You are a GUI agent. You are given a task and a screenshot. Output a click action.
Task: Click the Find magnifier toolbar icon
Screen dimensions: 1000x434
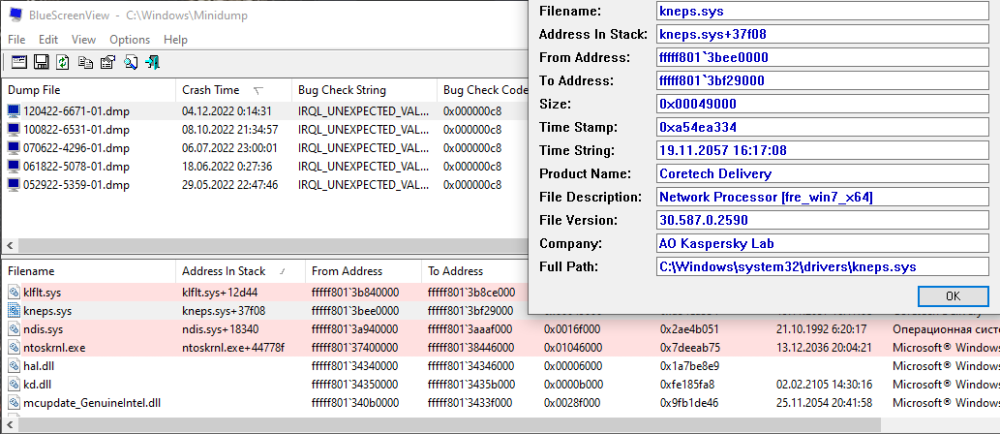(x=131, y=62)
